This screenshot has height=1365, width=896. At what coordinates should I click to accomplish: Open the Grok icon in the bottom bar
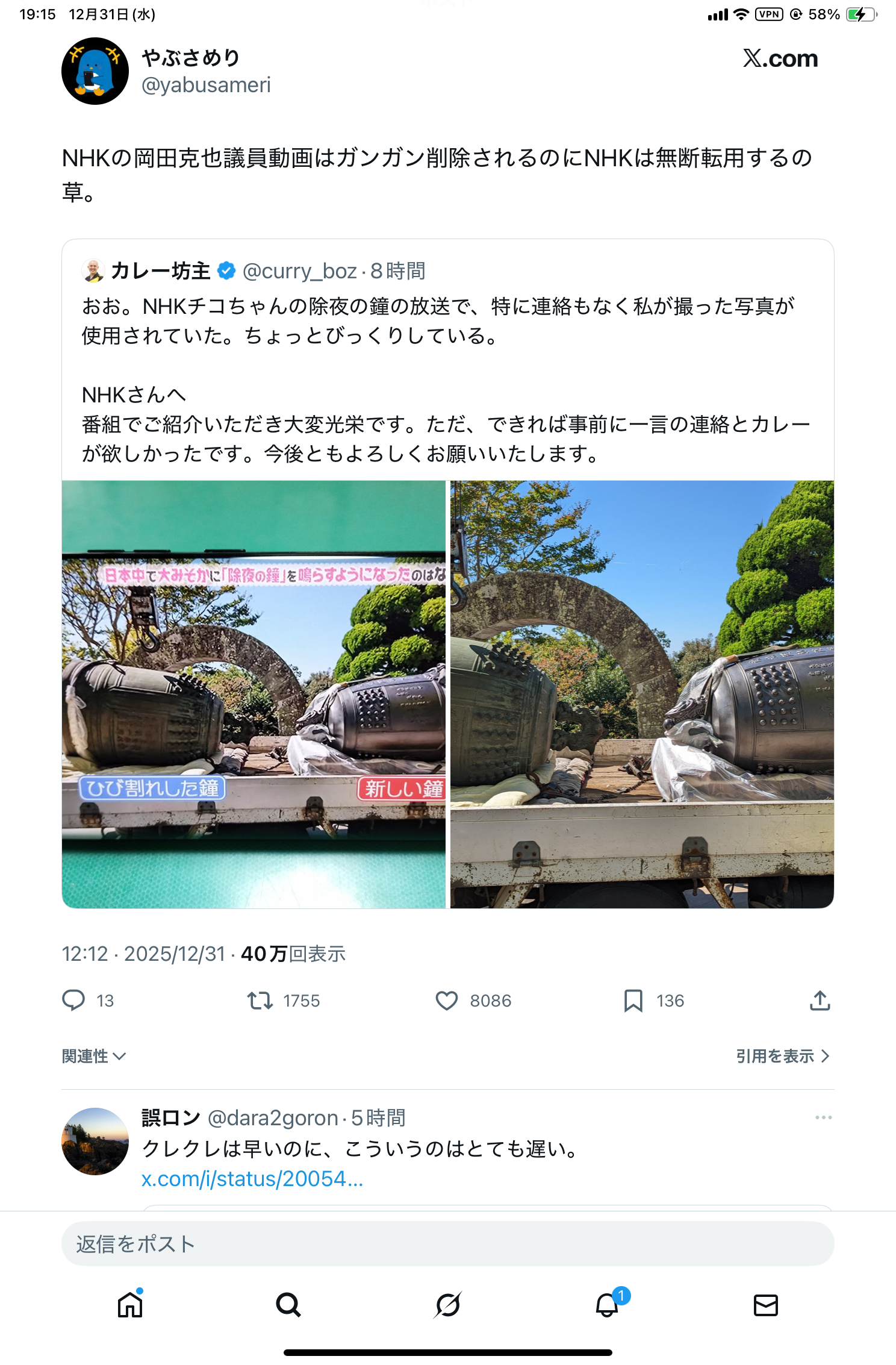[447, 1305]
